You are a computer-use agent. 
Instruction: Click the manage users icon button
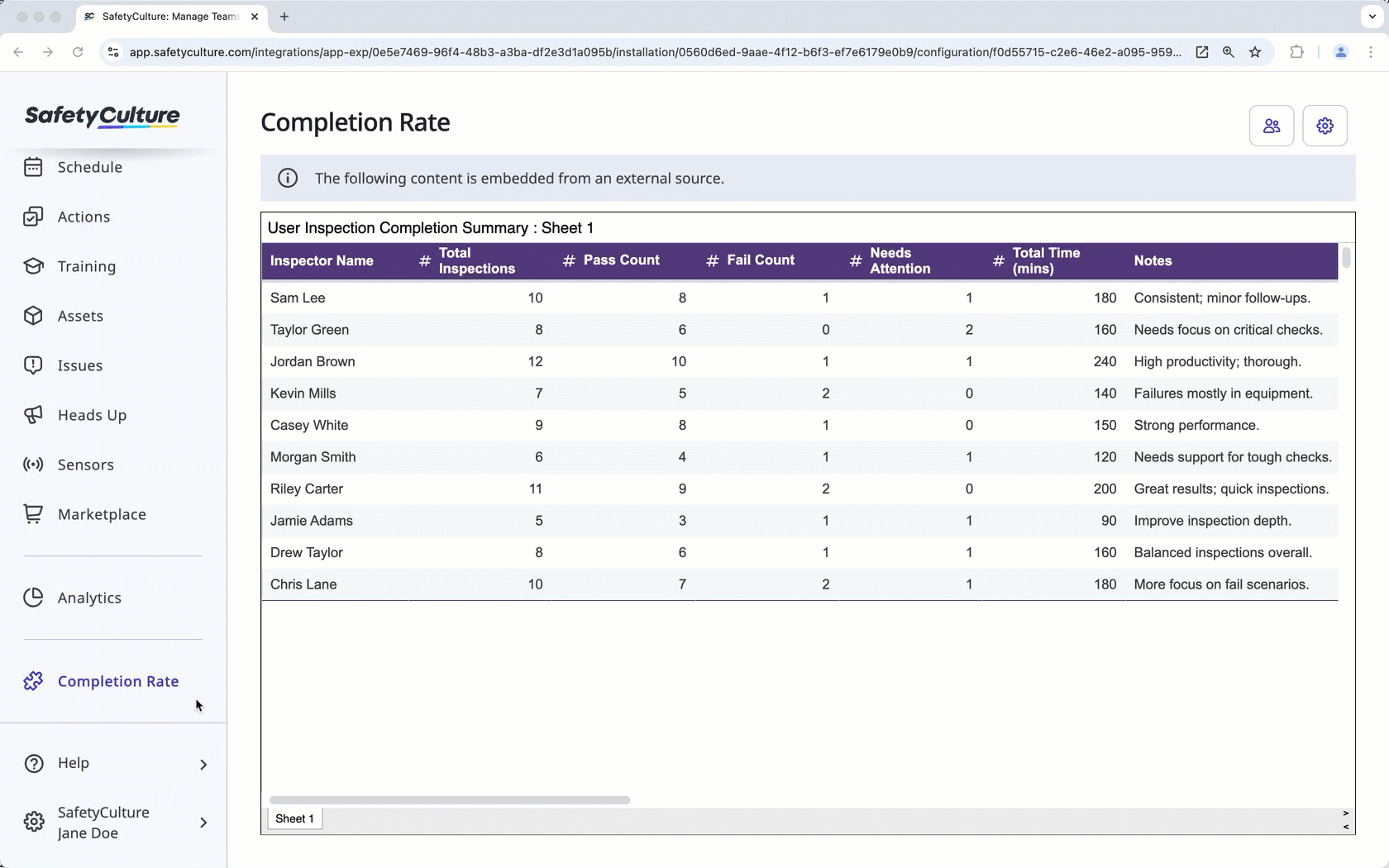[1271, 126]
